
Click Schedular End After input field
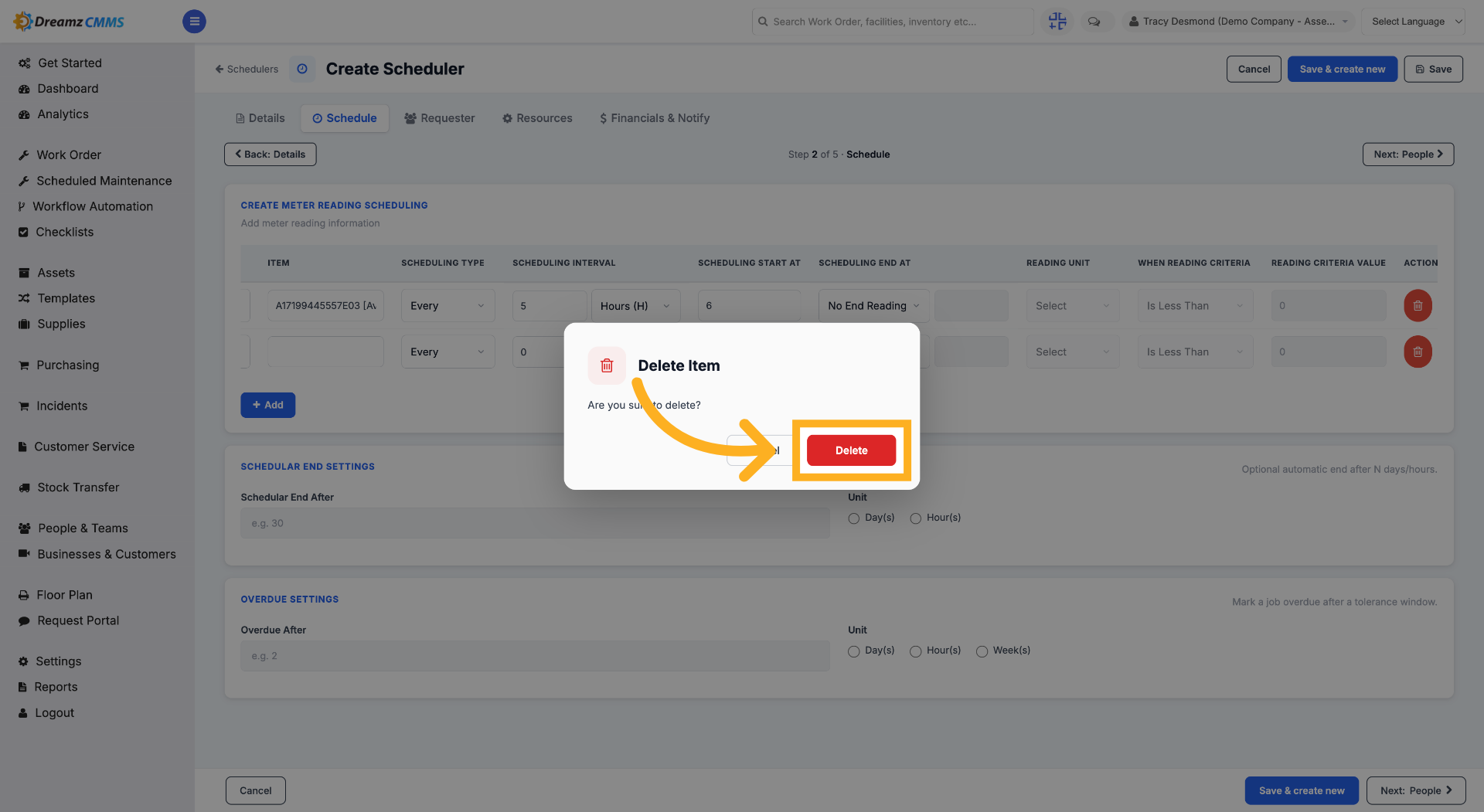(x=535, y=523)
